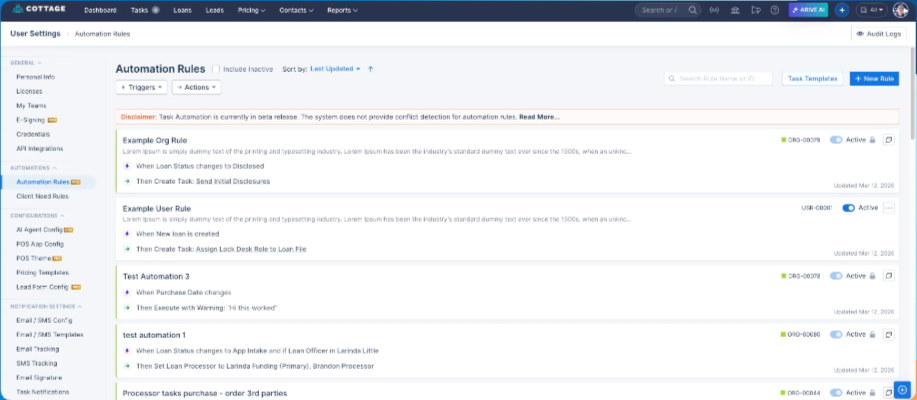Click lock icon on Test Automation 3
This screenshot has height=400, width=917.
pyautogui.click(x=872, y=275)
